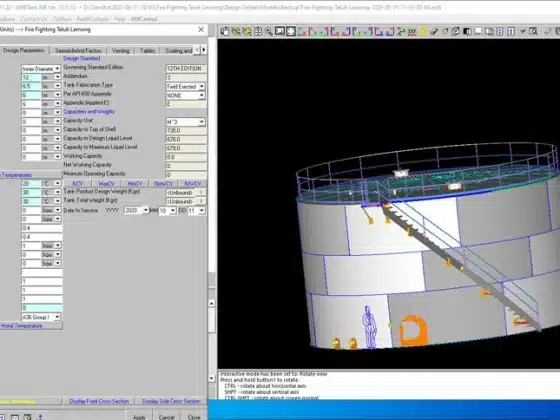Click the Capacities and Weights heading link
The height and width of the screenshot is (420, 560).
pos(89,111)
